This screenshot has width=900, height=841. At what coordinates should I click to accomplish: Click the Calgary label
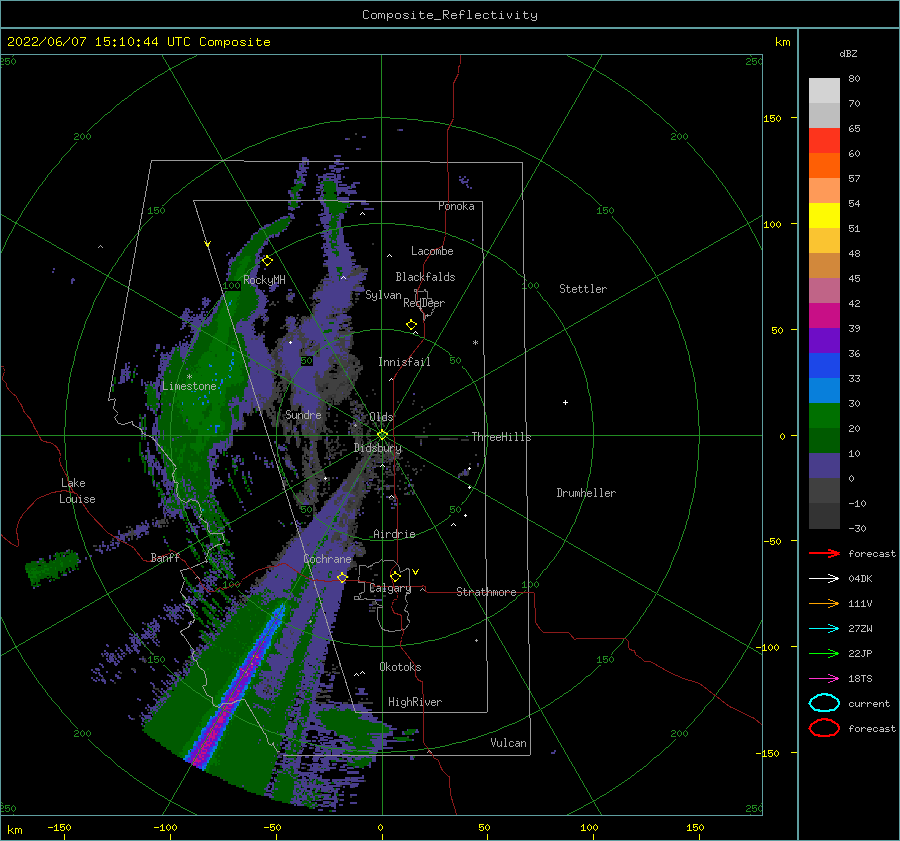[x=390, y=588]
